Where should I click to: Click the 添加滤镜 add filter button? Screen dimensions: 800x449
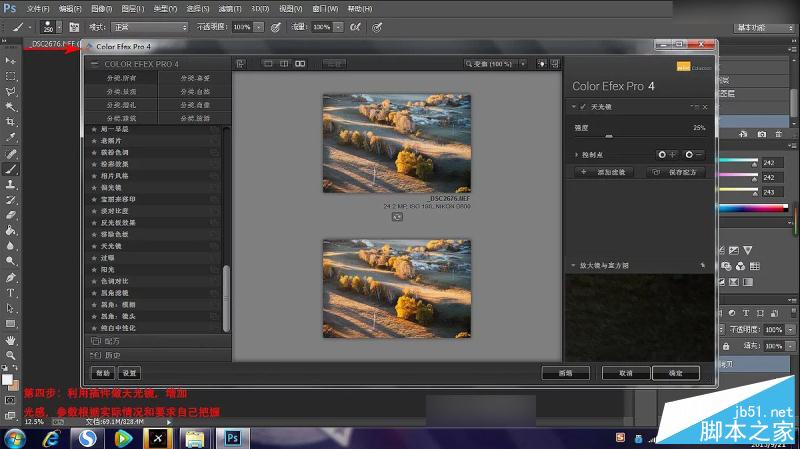coord(604,172)
